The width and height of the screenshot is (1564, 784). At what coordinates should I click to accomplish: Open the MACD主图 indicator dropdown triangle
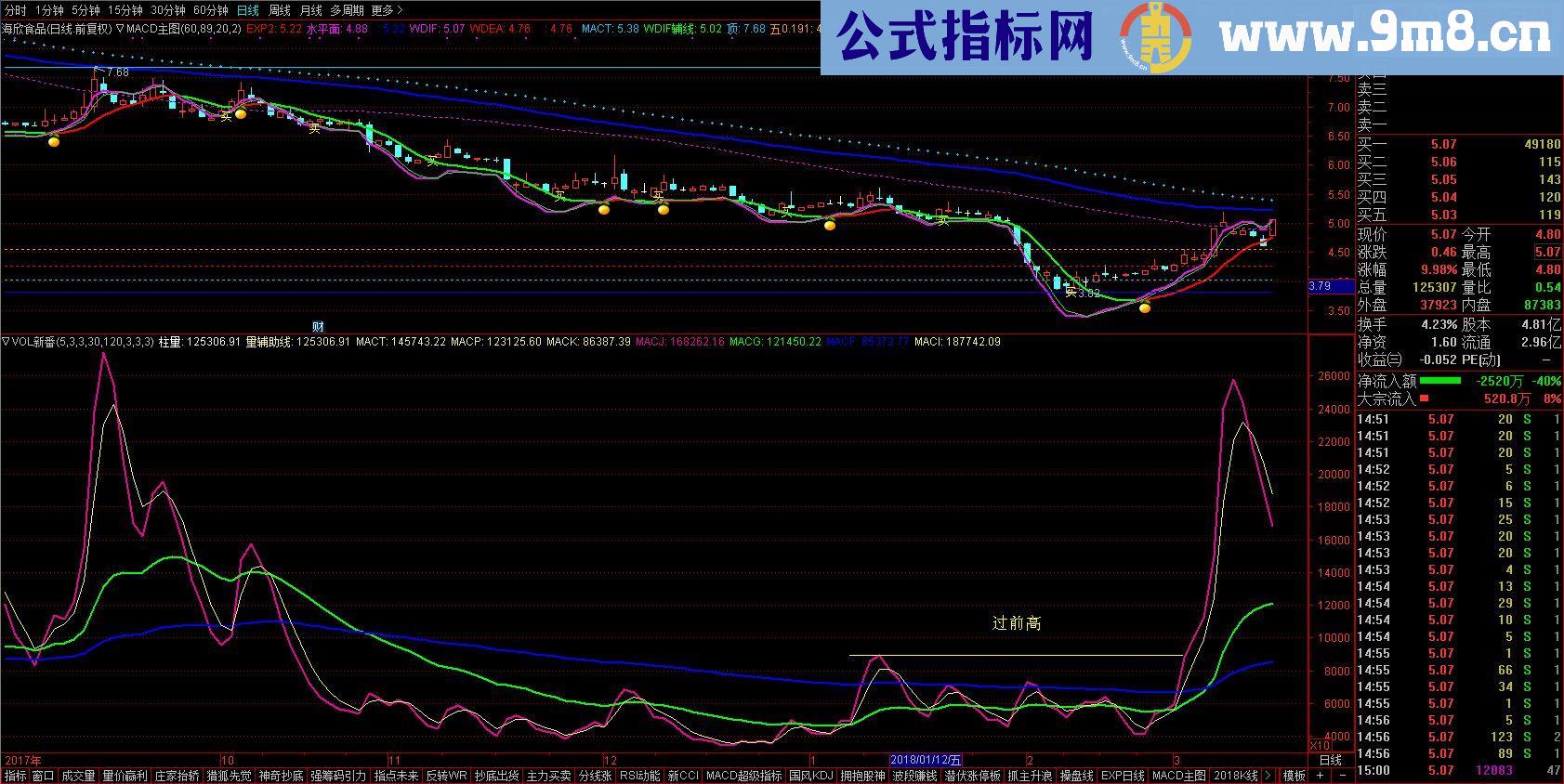click(x=120, y=29)
